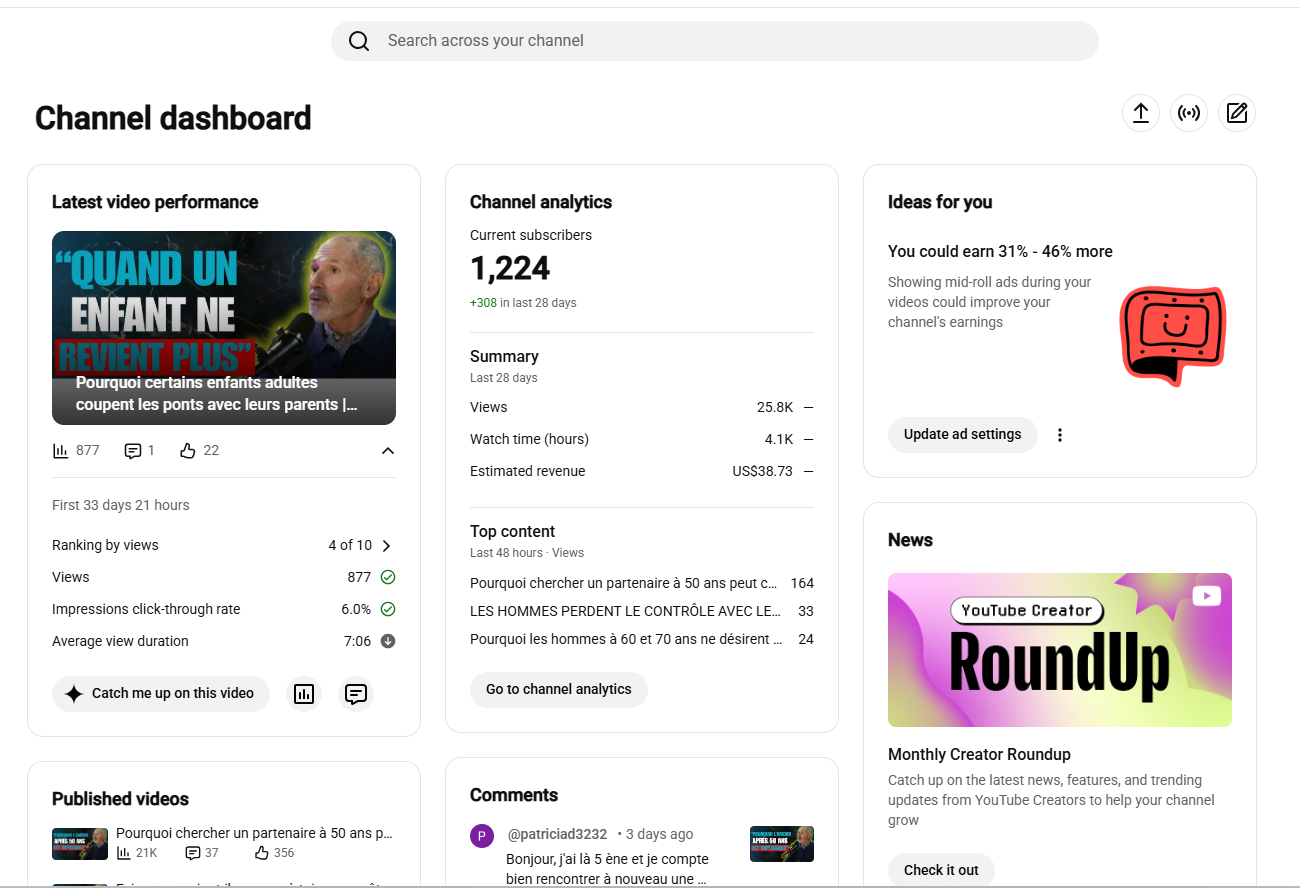Screen dimensions: 1300x888
Task: Click the Channel analytics heading
Action: point(541,202)
